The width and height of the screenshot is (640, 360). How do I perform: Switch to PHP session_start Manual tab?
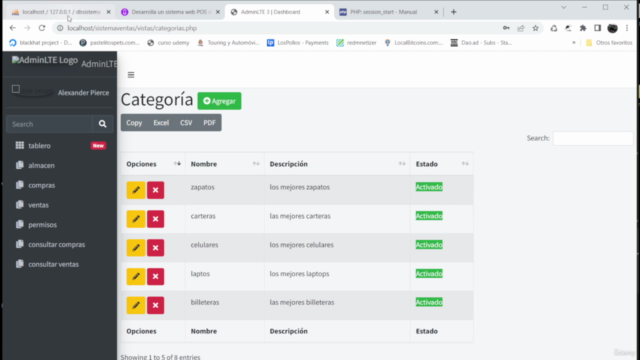coord(389,12)
